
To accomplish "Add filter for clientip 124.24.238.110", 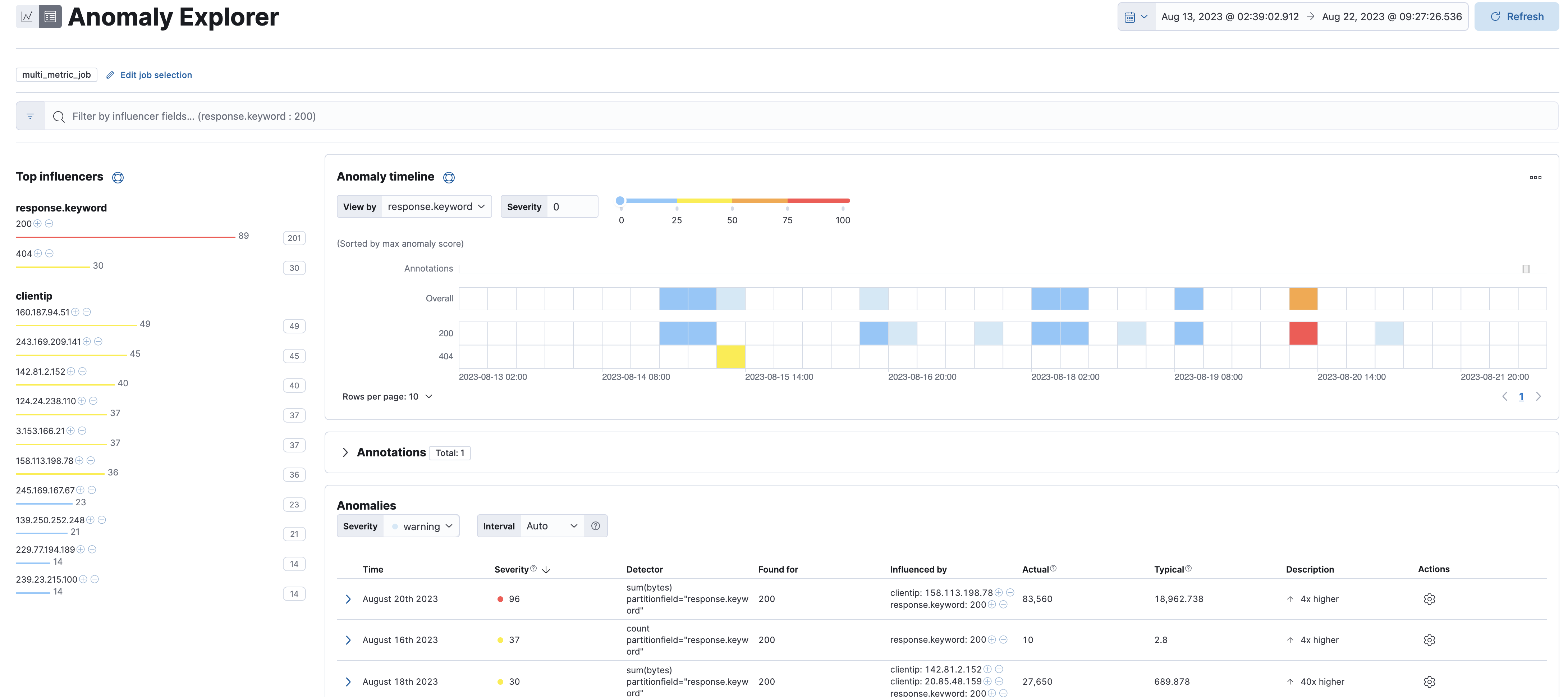I will point(82,401).
